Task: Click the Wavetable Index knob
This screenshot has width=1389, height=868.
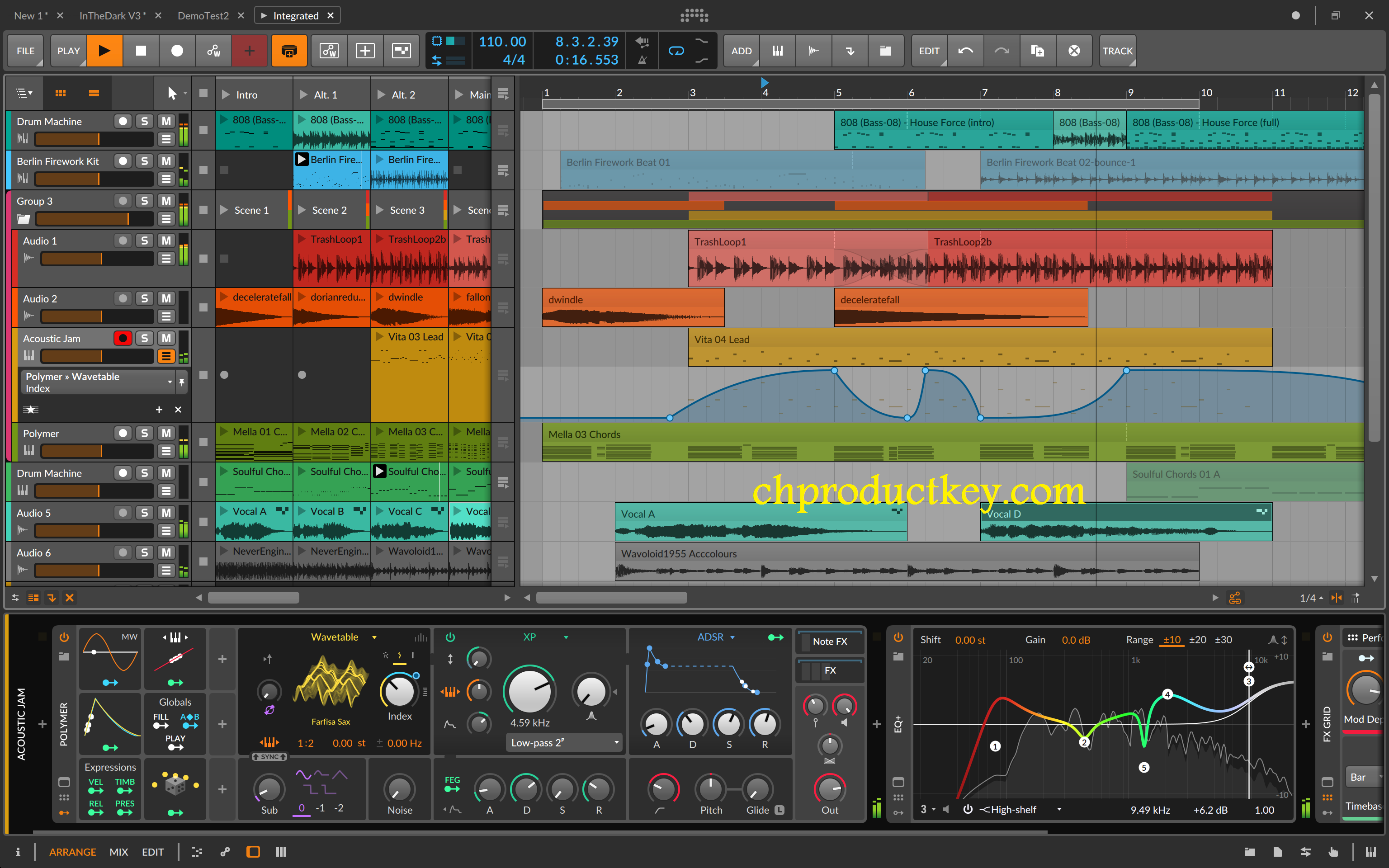Action: 400,691
